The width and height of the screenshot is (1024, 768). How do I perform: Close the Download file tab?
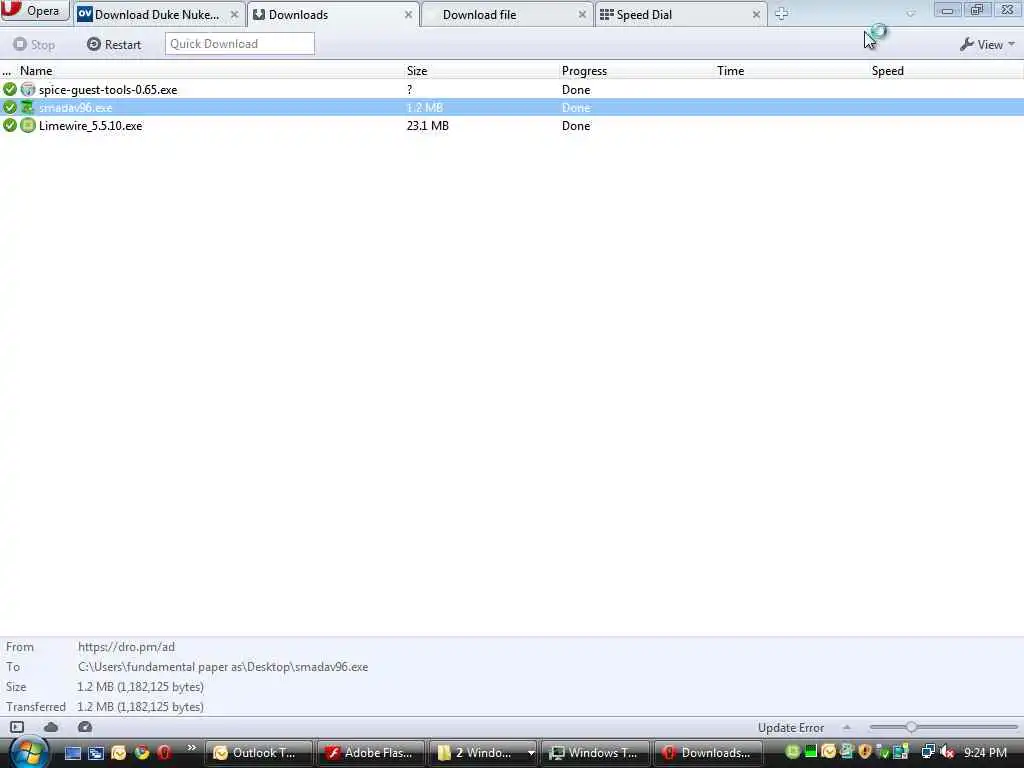tap(582, 14)
